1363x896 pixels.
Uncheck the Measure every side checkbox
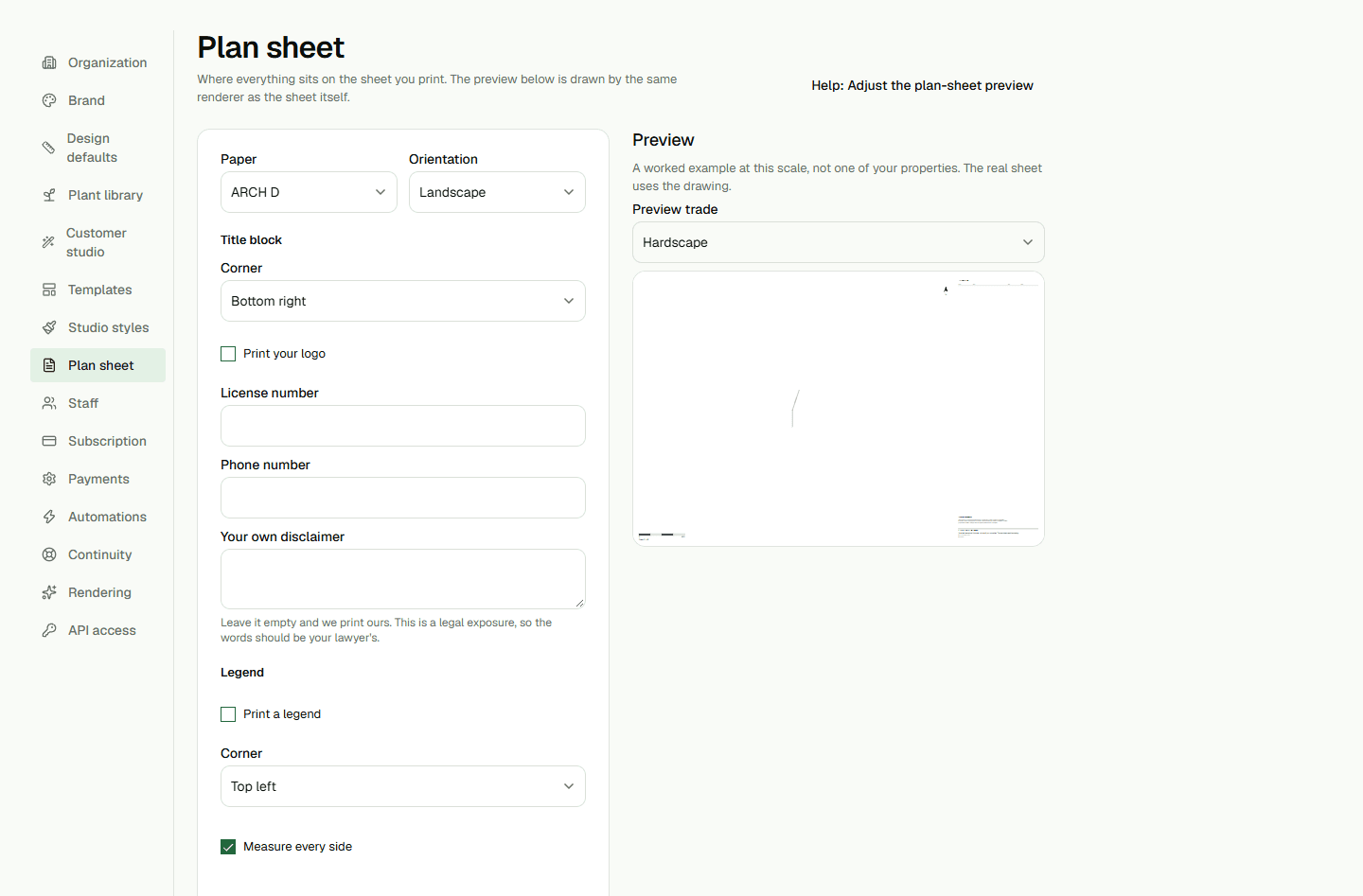[x=228, y=847]
